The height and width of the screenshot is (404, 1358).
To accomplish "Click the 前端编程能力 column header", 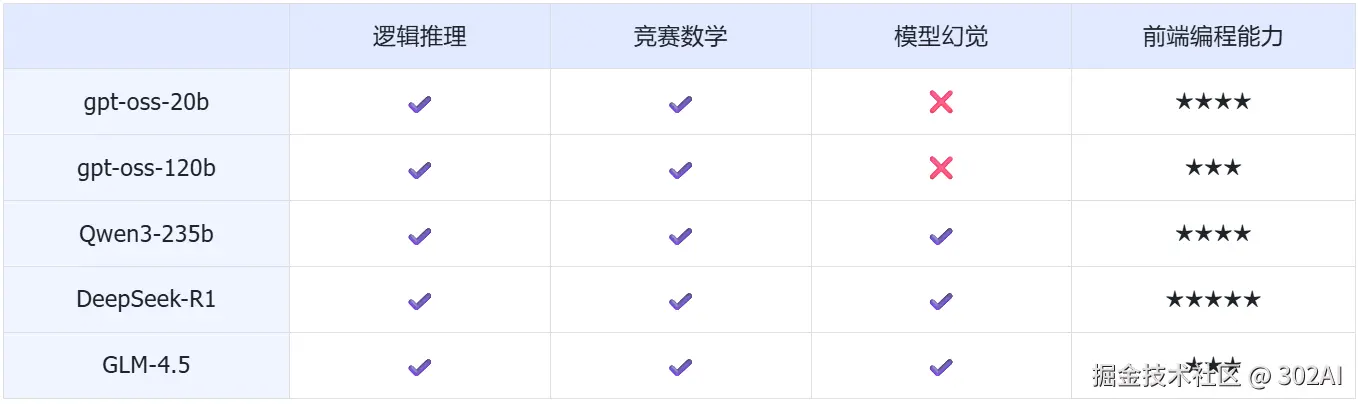I will [1213, 37].
